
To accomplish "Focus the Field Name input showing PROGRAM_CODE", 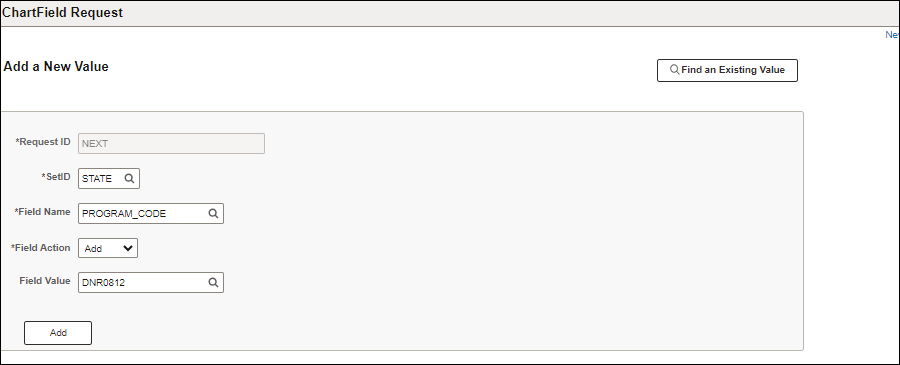I will pos(143,213).
